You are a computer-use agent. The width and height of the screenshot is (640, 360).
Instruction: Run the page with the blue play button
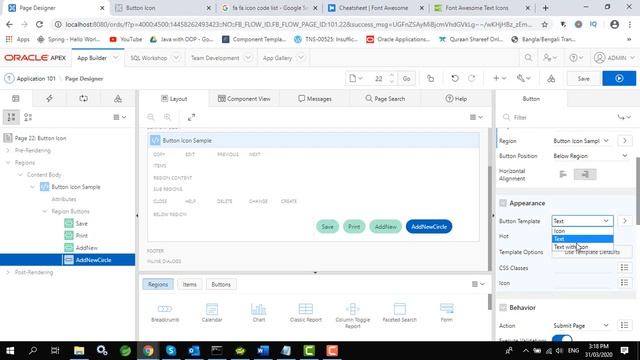point(619,78)
